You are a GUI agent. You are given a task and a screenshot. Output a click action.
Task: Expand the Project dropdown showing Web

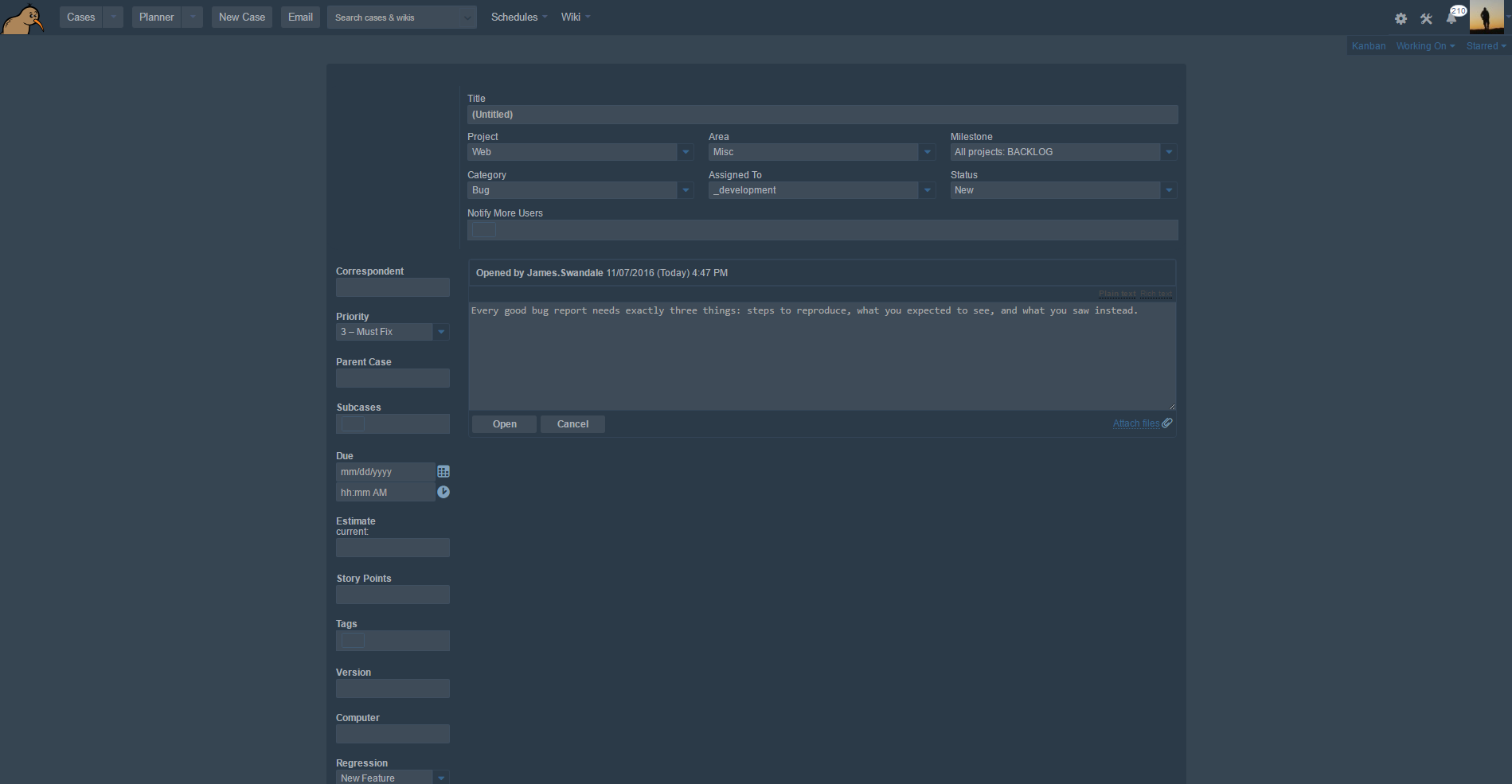(686, 152)
